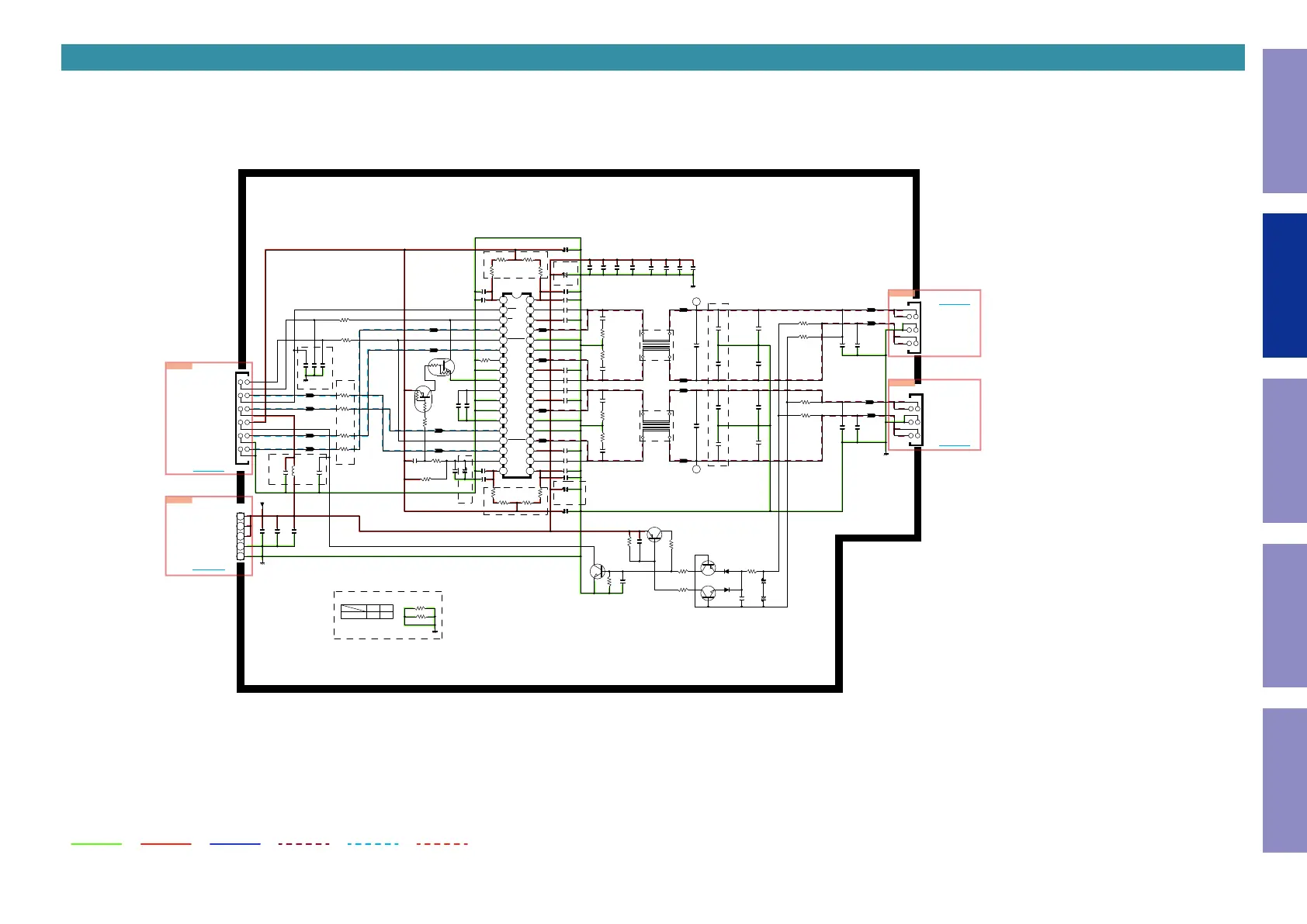Follow the blue link in top-right connector box

954,305
